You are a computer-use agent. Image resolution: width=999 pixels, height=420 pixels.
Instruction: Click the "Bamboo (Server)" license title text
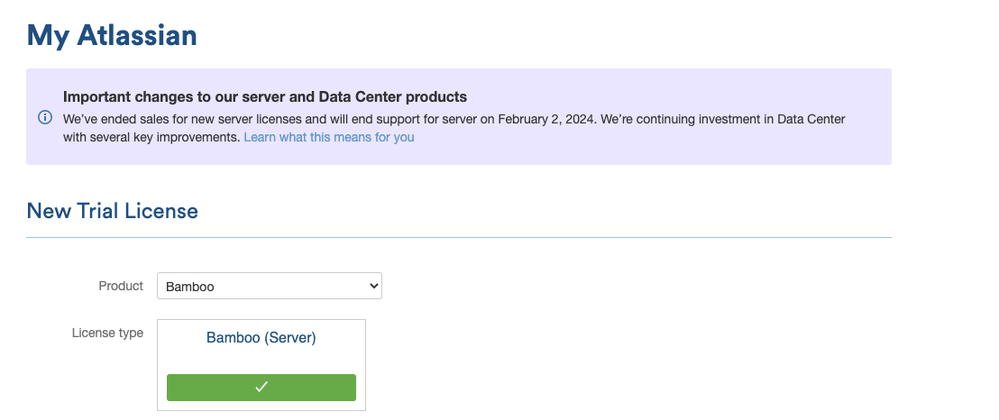click(x=261, y=338)
